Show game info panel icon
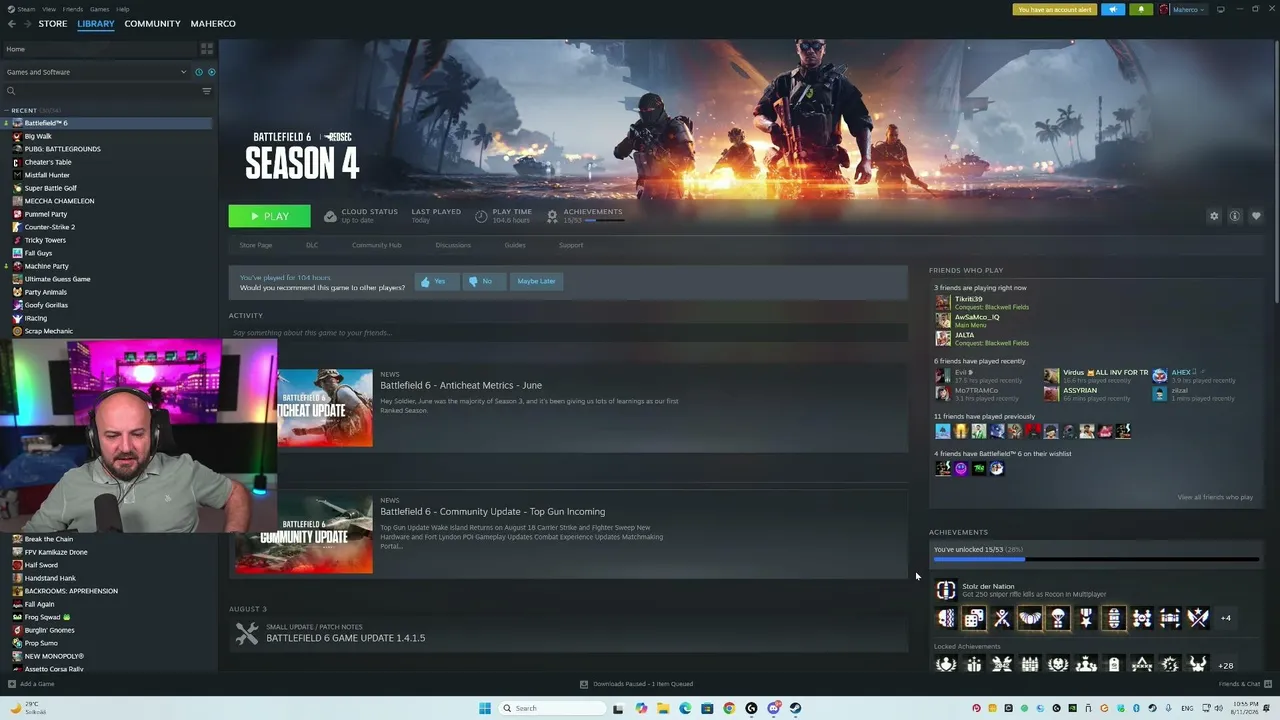This screenshot has height=720, width=1280. [x=1235, y=216]
